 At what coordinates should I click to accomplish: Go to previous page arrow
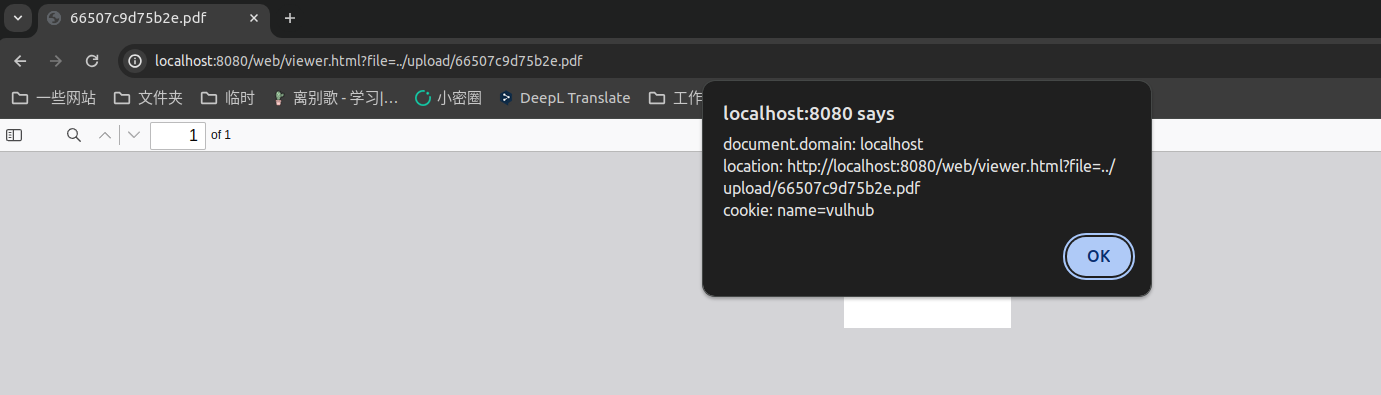[x=105, y=135]
